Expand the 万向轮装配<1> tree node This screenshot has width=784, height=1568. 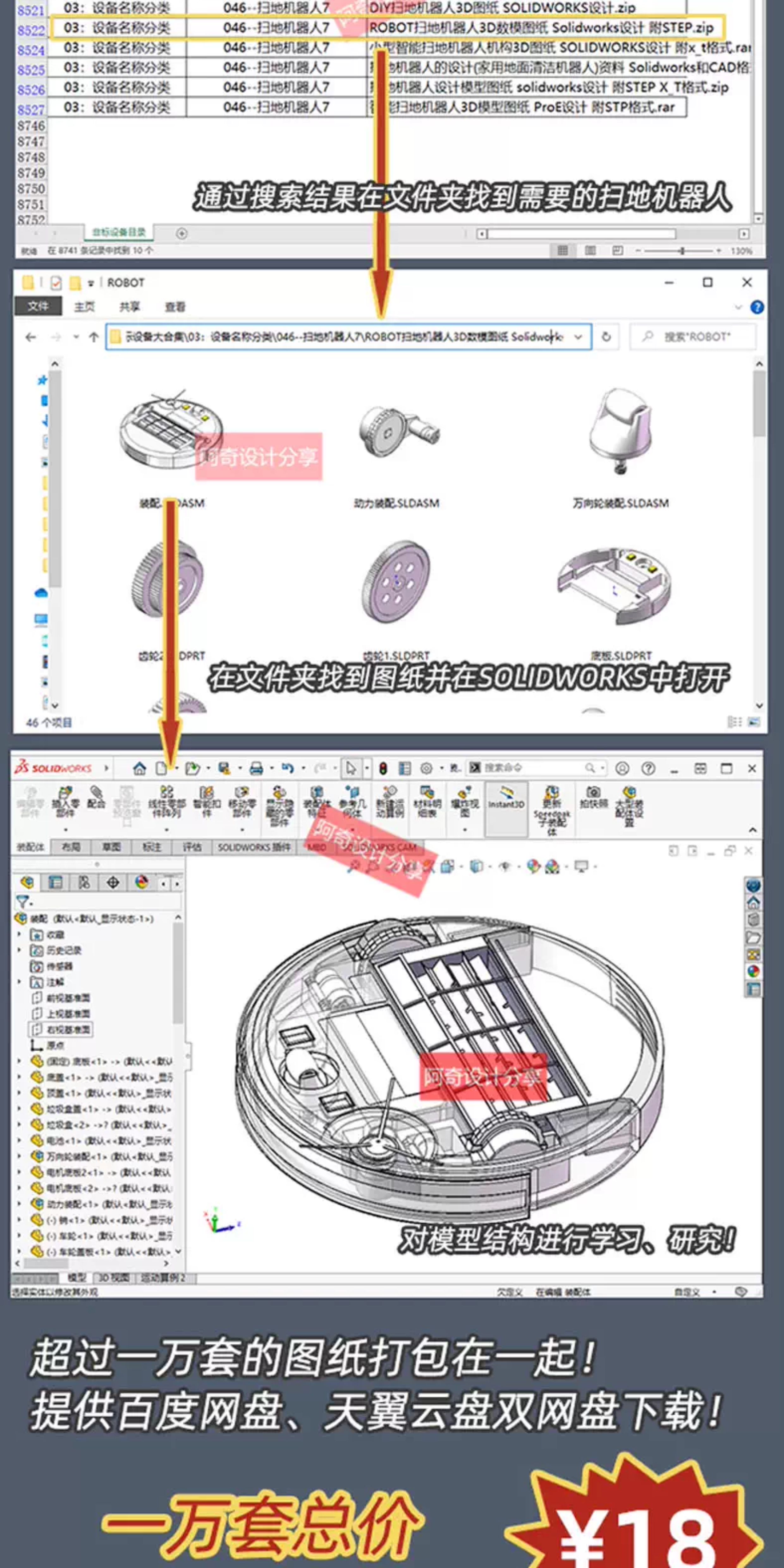pos(19,1156)
